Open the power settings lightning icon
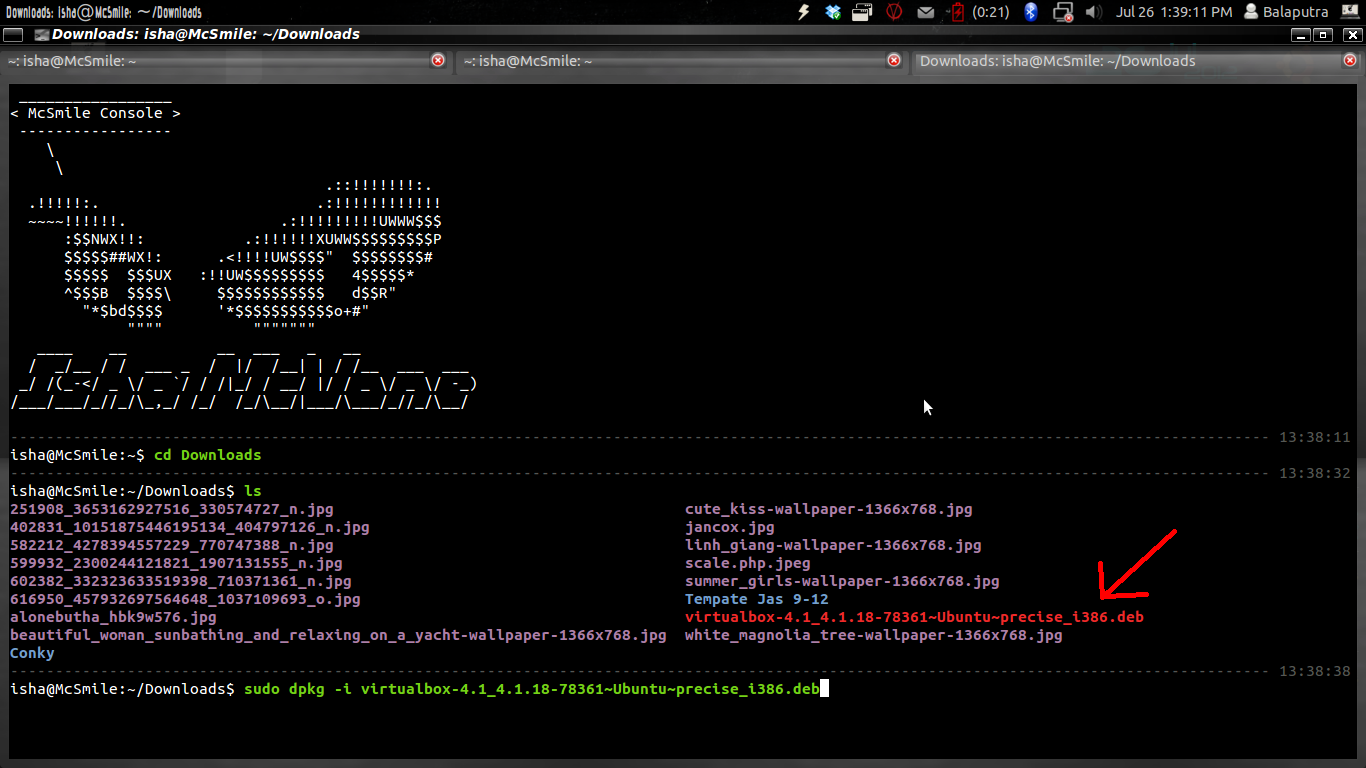The image size is (1366, 768). (x=803, y=13)
